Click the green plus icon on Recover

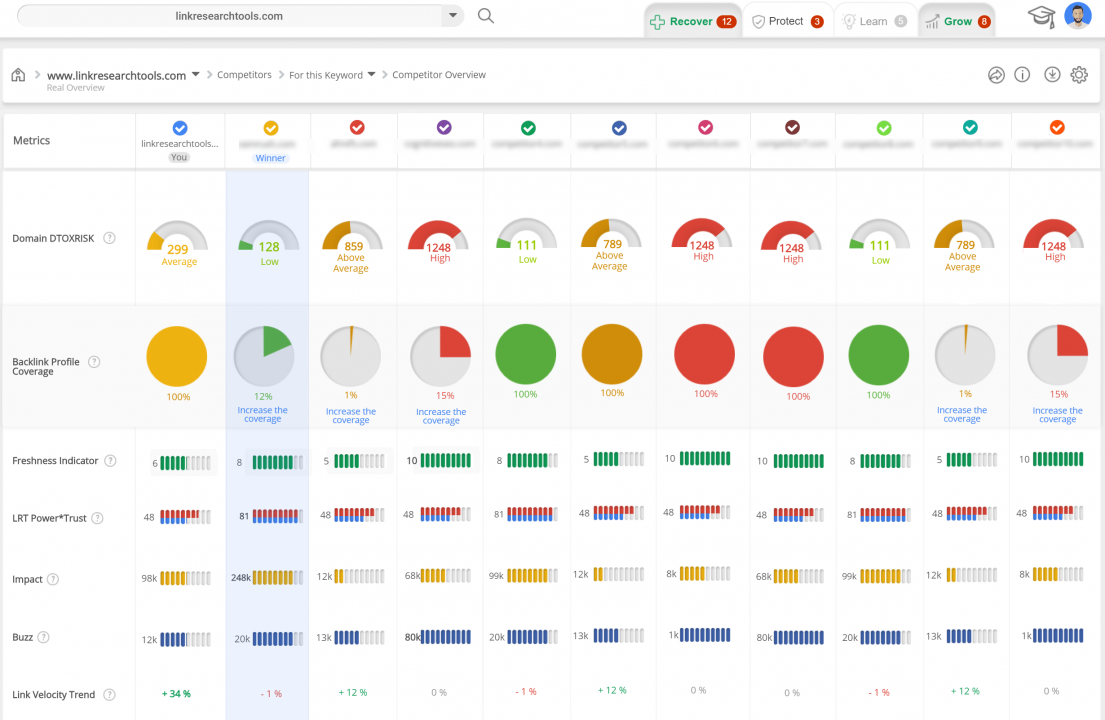coord(657,22)
